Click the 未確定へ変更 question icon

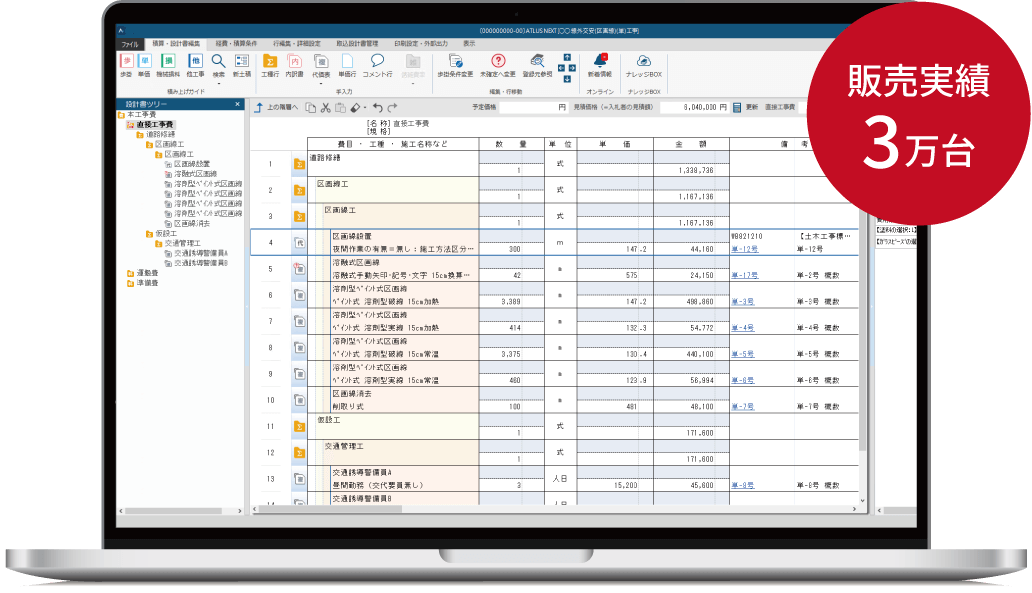pyautogui.click(x=498, y=66)
